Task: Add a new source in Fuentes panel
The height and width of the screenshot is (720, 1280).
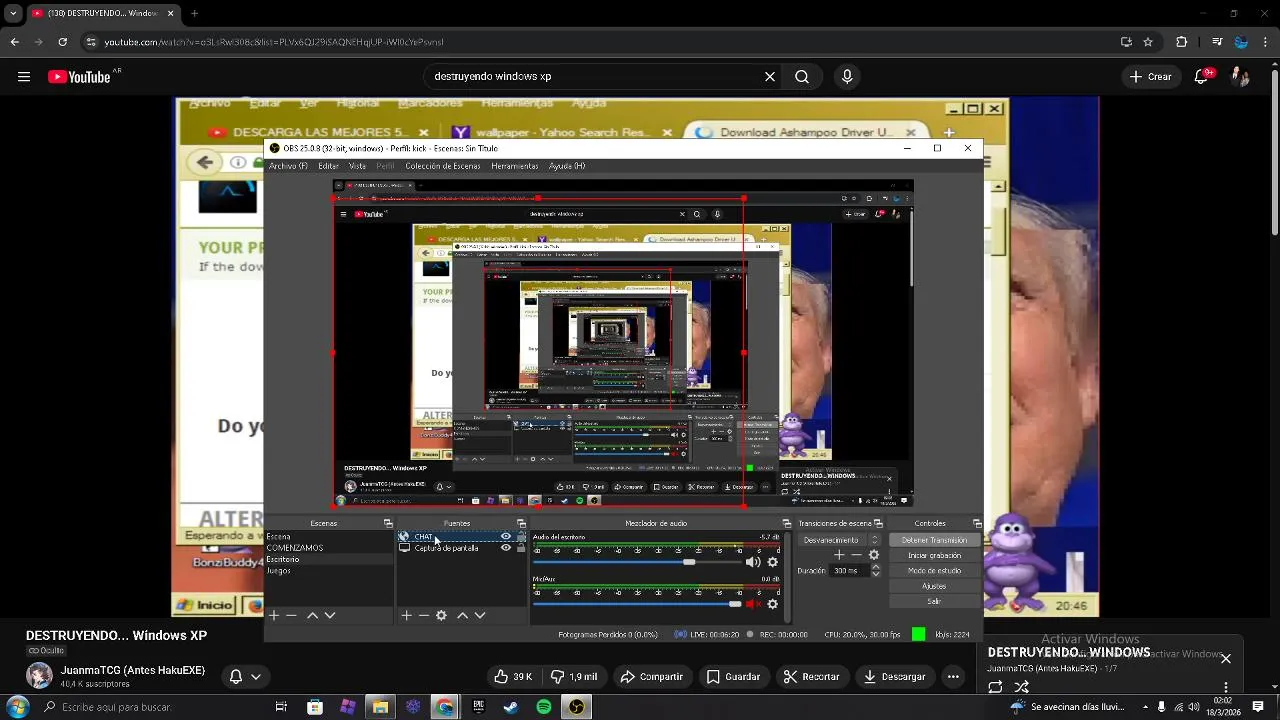Action: [x=406, y=616]
